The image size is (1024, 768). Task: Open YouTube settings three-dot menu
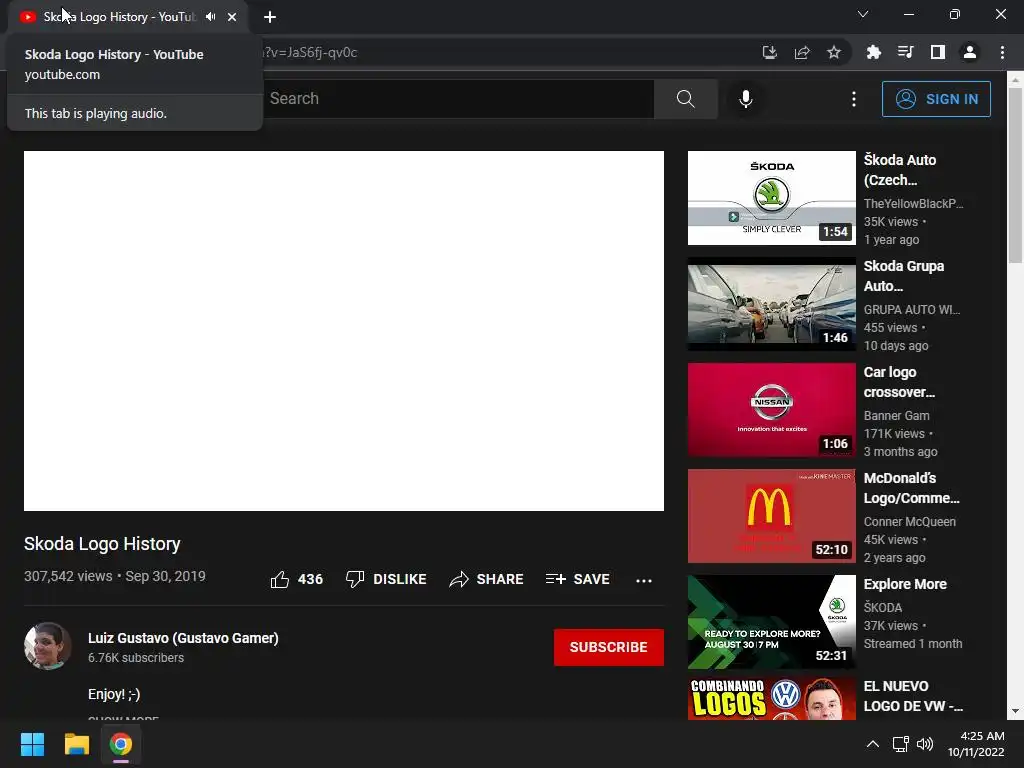click(x=854, y=99)
